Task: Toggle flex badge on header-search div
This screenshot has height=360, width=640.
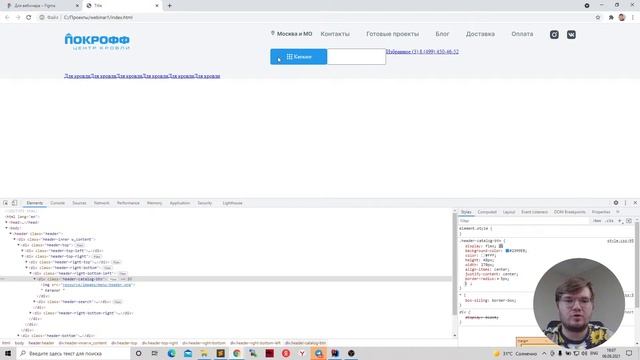Action: coord(118,302)
